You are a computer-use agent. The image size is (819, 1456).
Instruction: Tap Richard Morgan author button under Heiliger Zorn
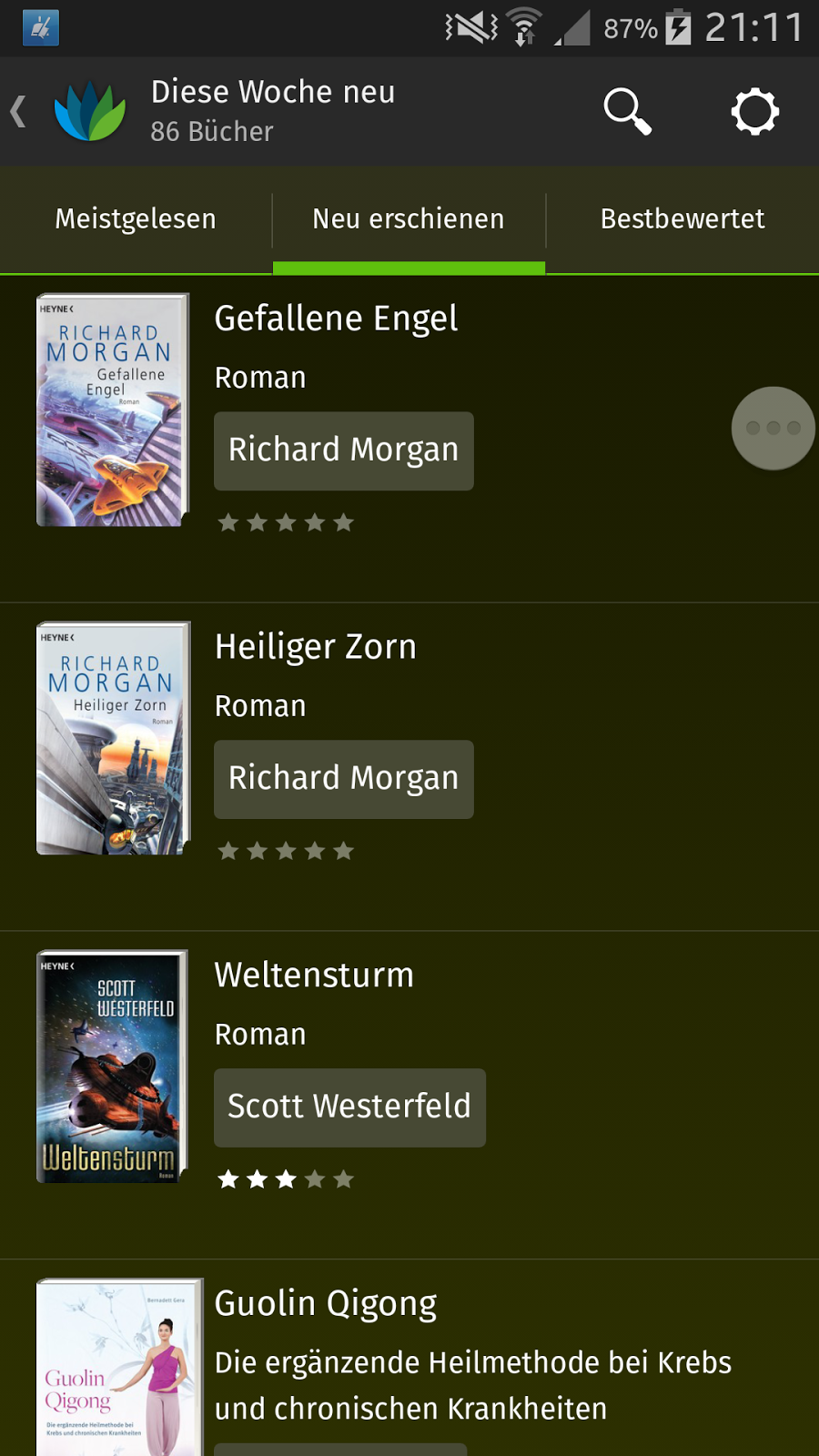[344, 779]
